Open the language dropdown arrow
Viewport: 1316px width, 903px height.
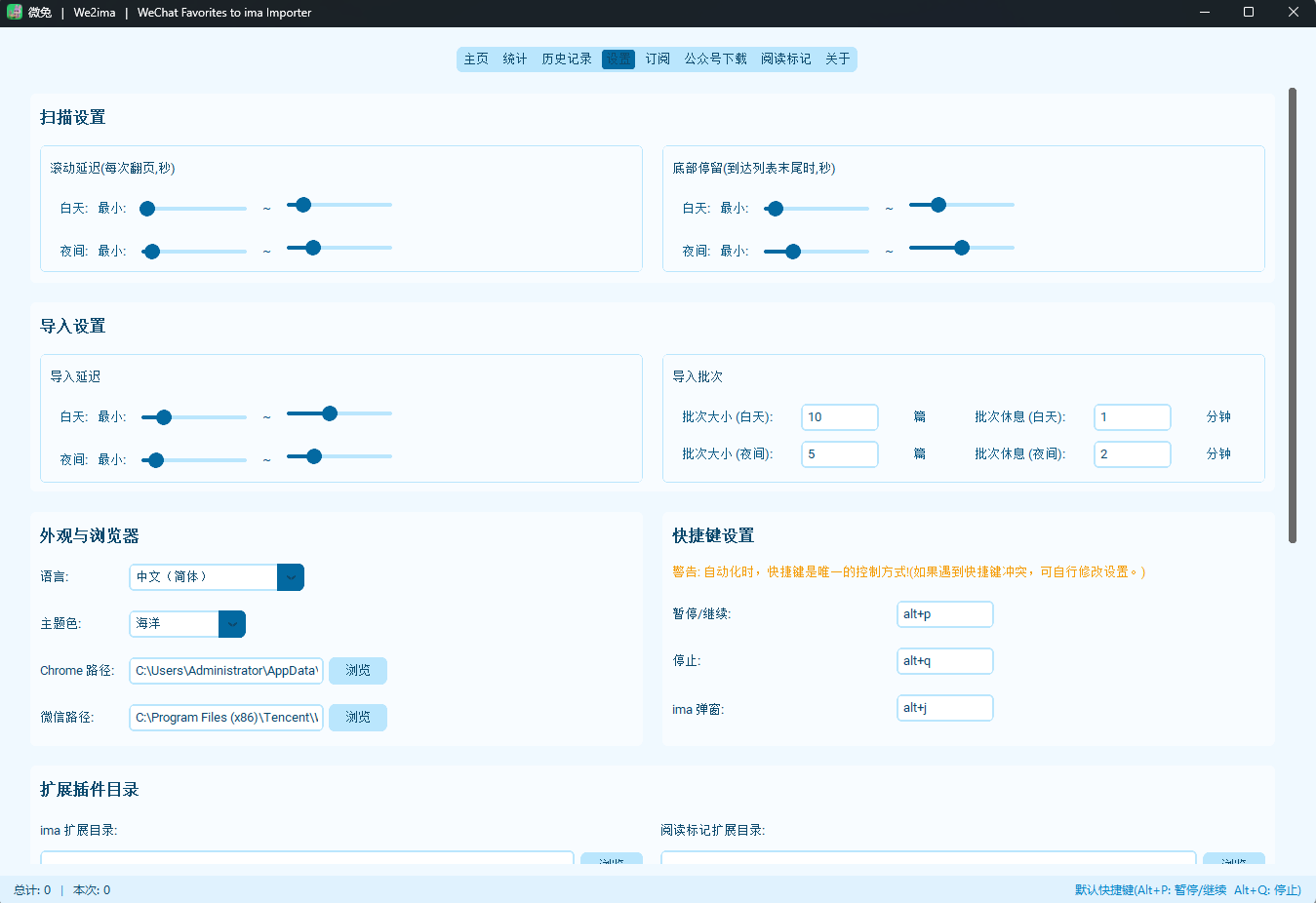pyautogui.click(x=291, y=577)
